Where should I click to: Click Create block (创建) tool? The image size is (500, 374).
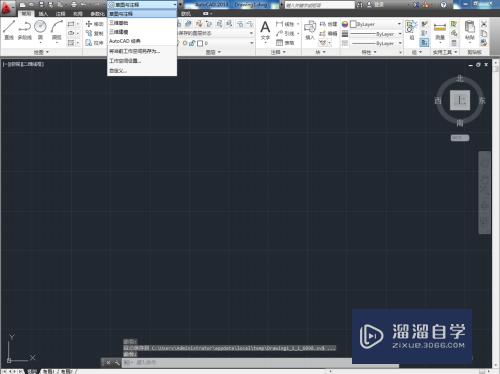pos(328,24)
